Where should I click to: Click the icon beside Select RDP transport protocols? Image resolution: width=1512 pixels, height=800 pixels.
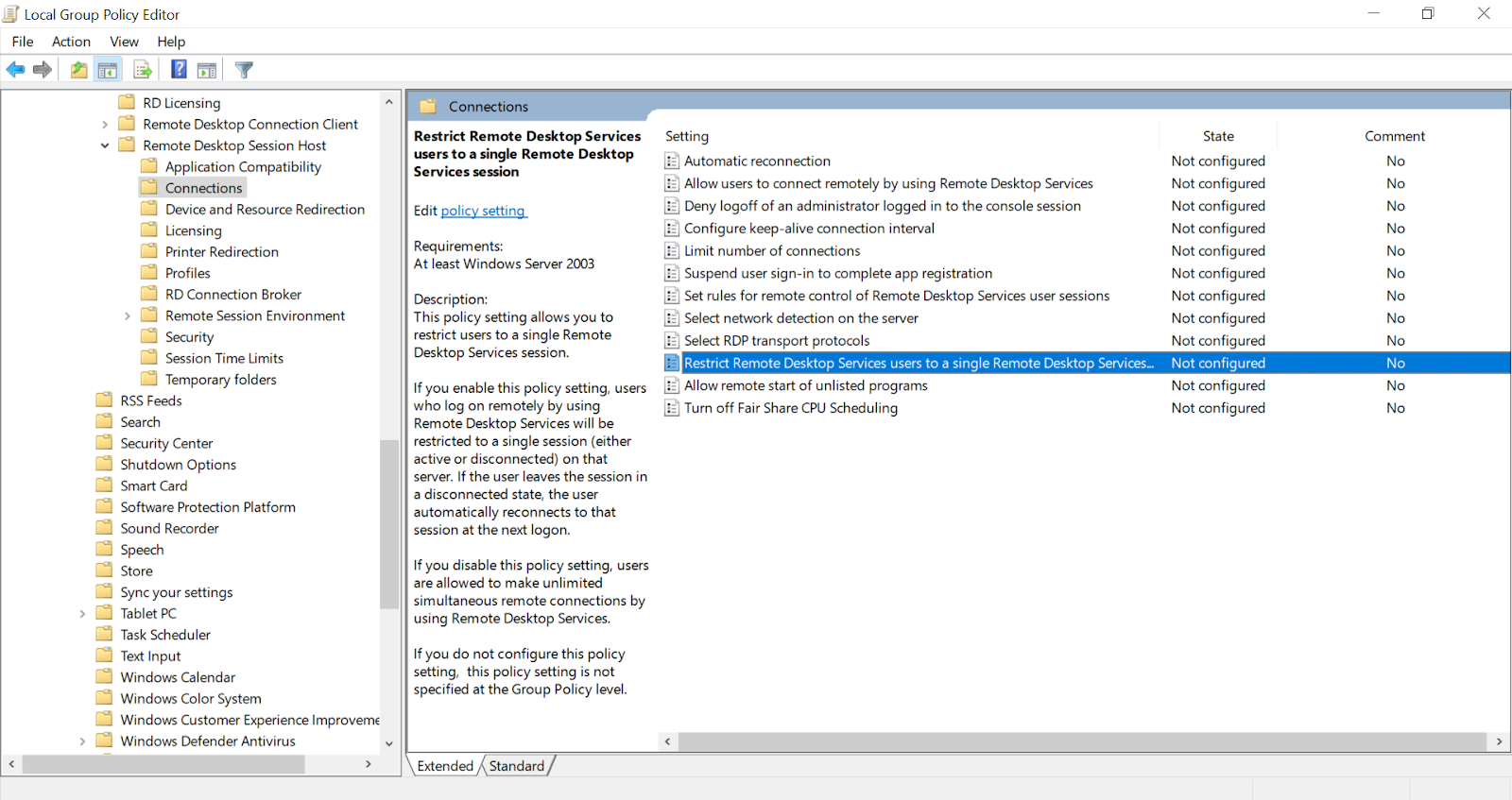(672, 341)
